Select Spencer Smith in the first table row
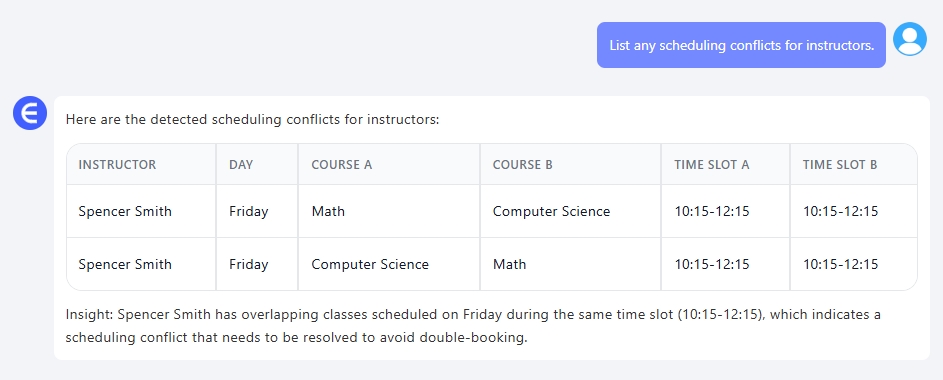The width and height of the screenshot is (943, 380). (125, 212)
